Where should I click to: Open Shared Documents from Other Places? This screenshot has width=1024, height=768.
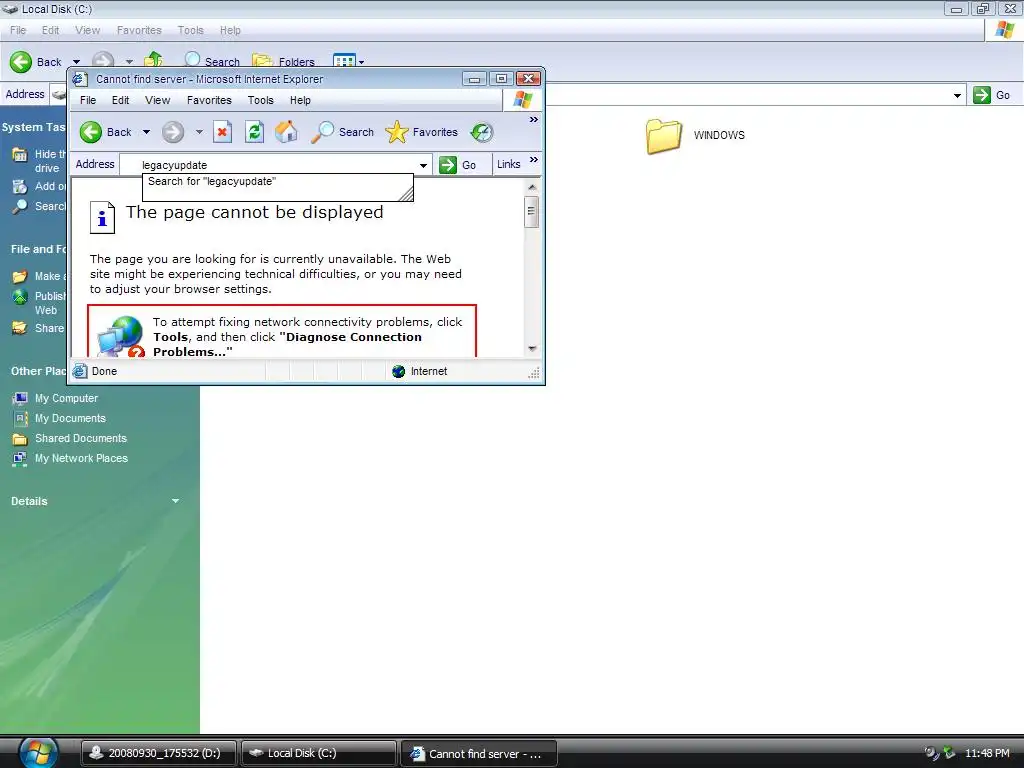tap(70, 438)
